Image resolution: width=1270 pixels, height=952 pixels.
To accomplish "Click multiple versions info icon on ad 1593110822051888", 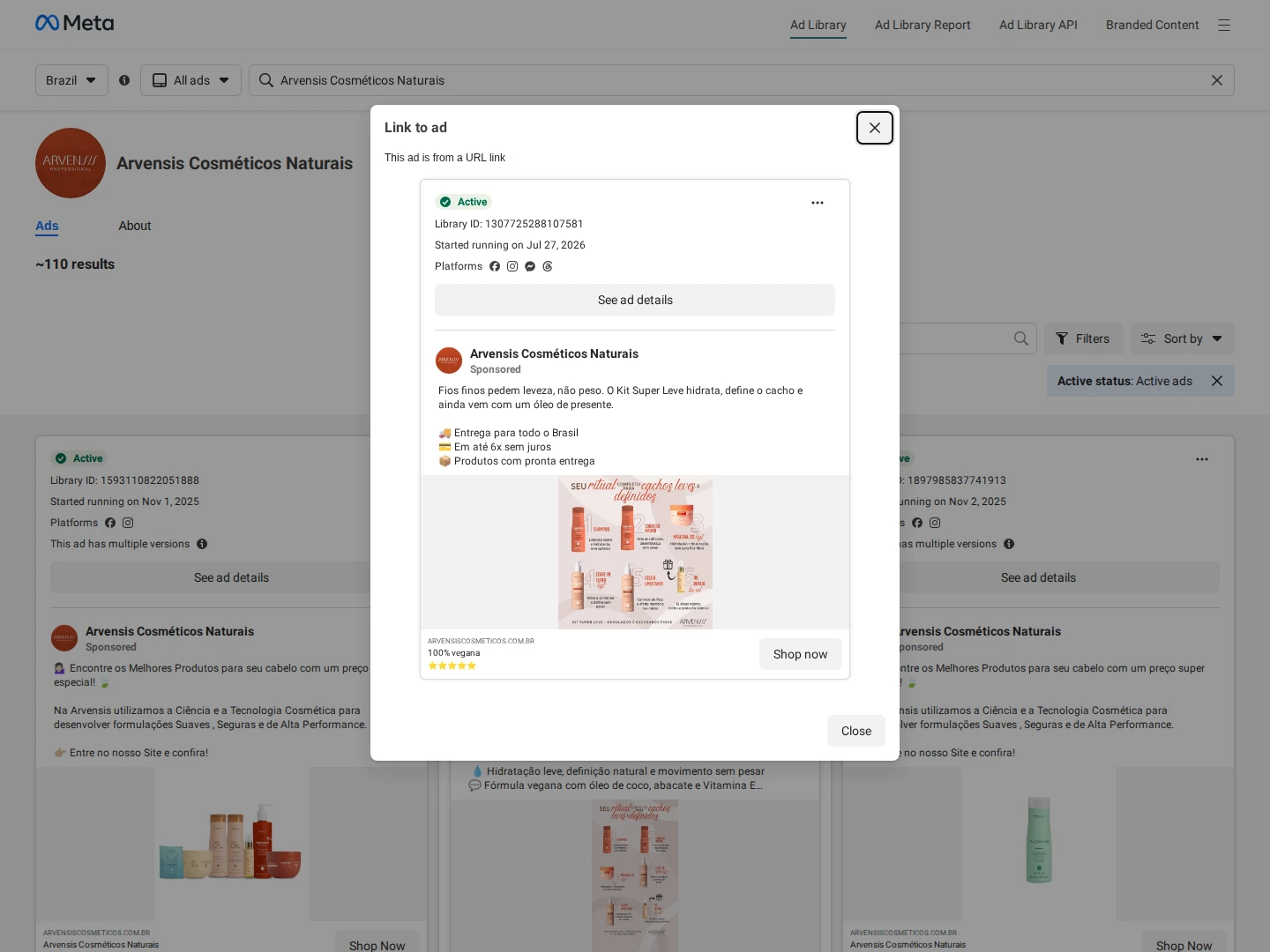I will pyautogui.click(x=202, y=544).
